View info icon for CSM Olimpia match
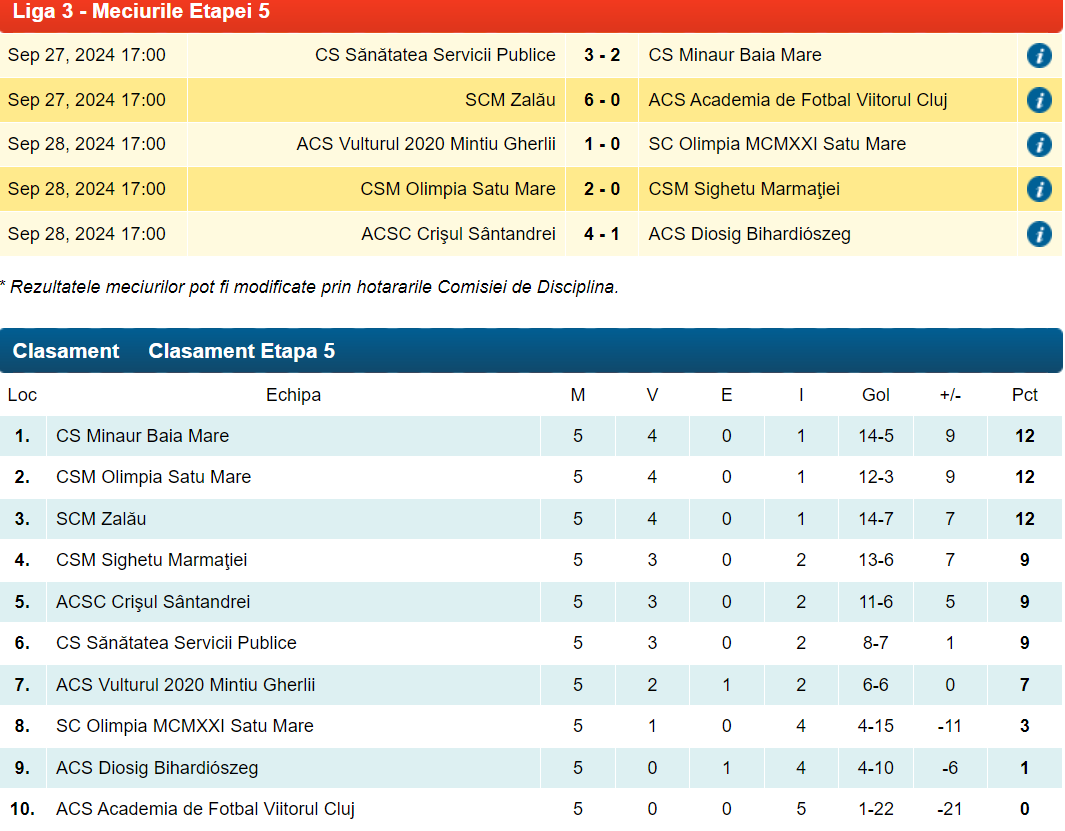1065x831 pixels. (1039, 189)
